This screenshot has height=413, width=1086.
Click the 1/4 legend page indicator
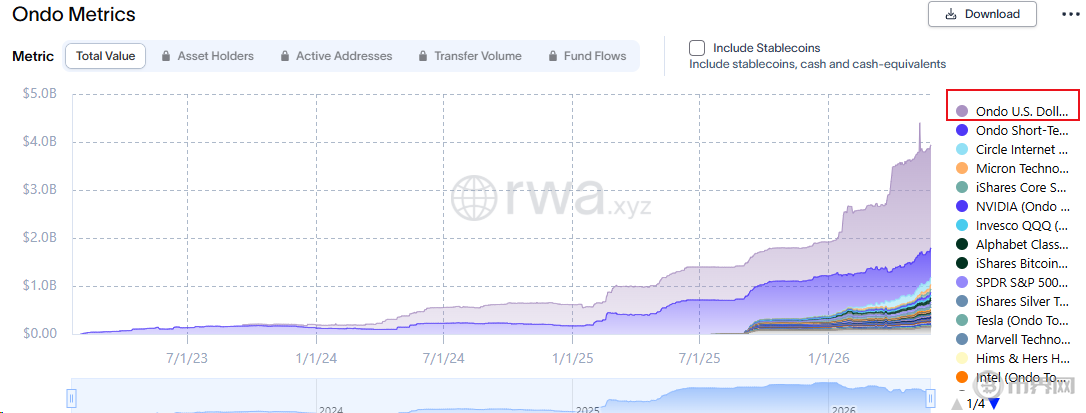click(x=975, y=403)
